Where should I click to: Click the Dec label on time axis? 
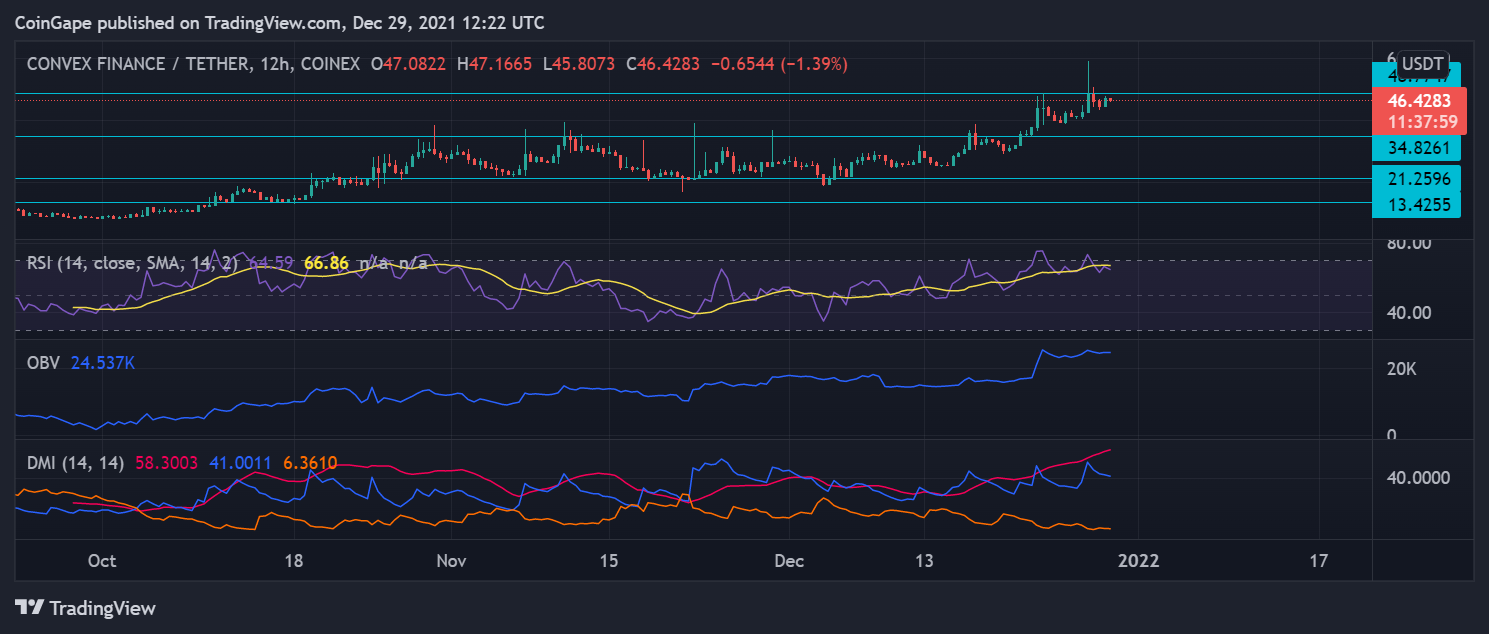tap(788, 561)
